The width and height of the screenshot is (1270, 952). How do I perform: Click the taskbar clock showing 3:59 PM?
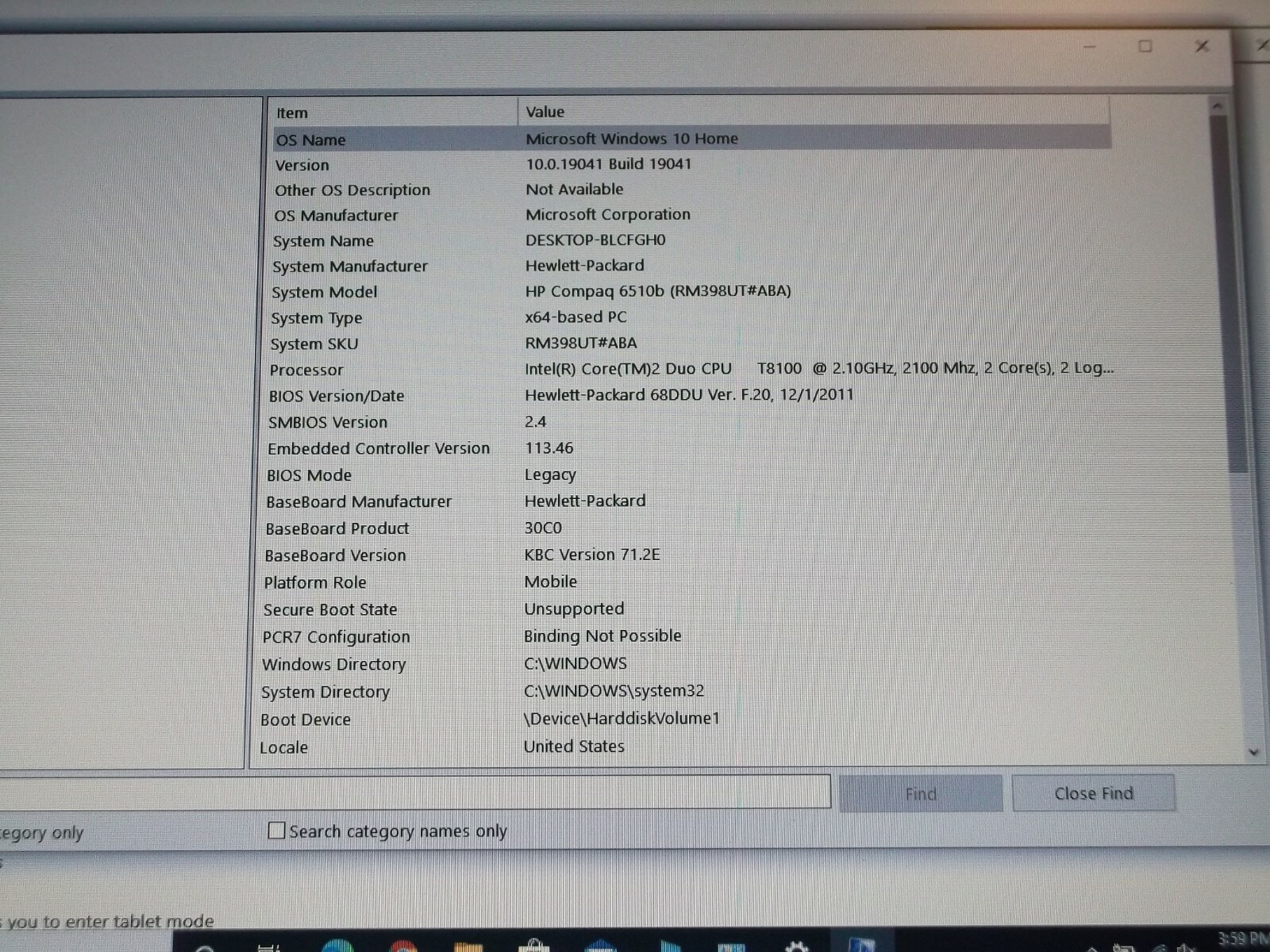pyautogui.click(x=1244, y=939)
